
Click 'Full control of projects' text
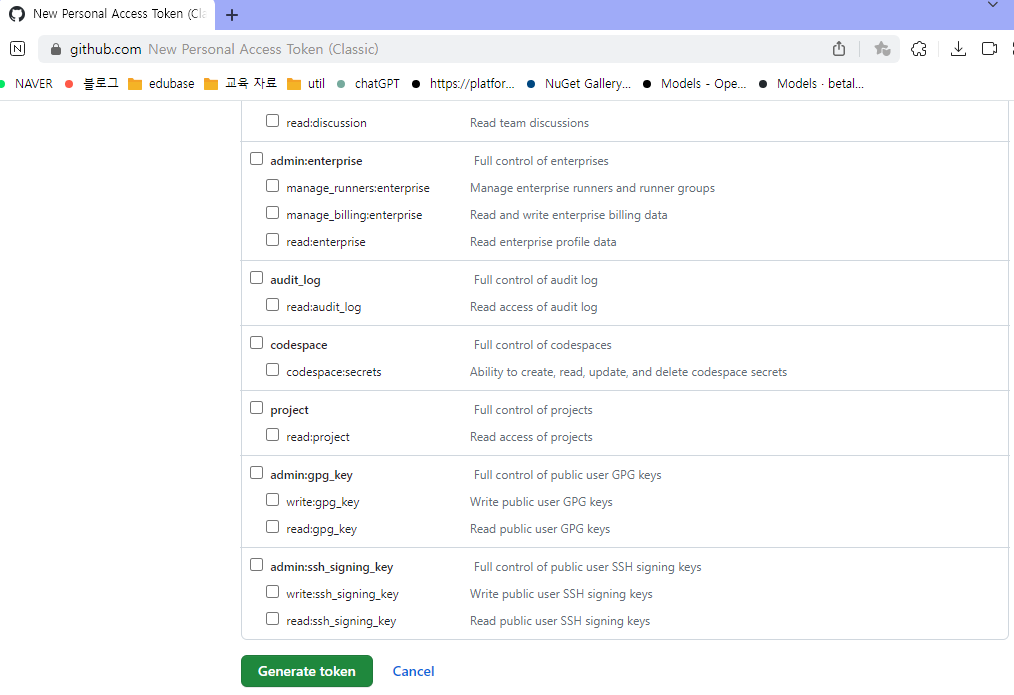point(533,410)
